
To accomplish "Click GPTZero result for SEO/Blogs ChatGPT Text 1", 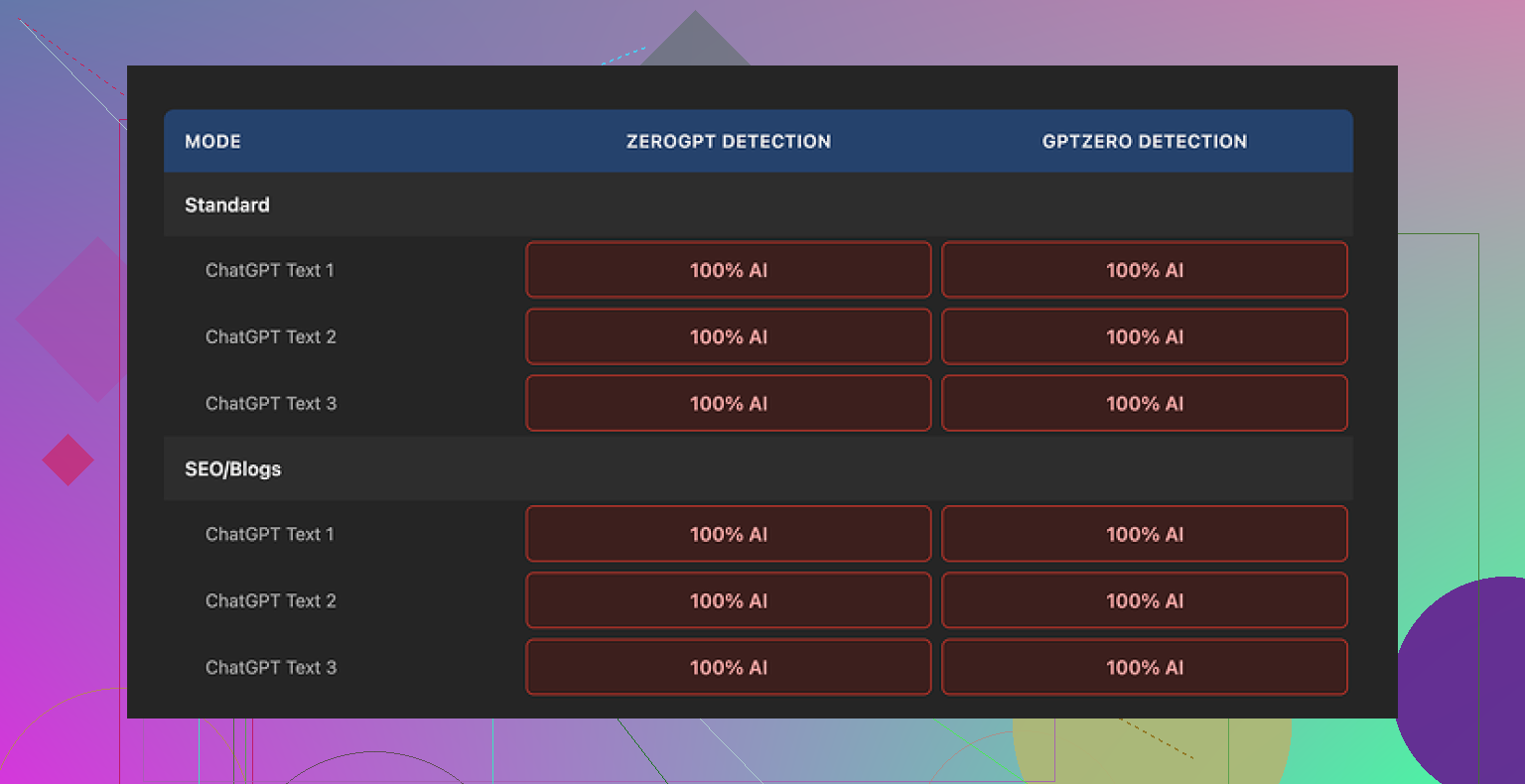I will click(x=1144, y=535).
